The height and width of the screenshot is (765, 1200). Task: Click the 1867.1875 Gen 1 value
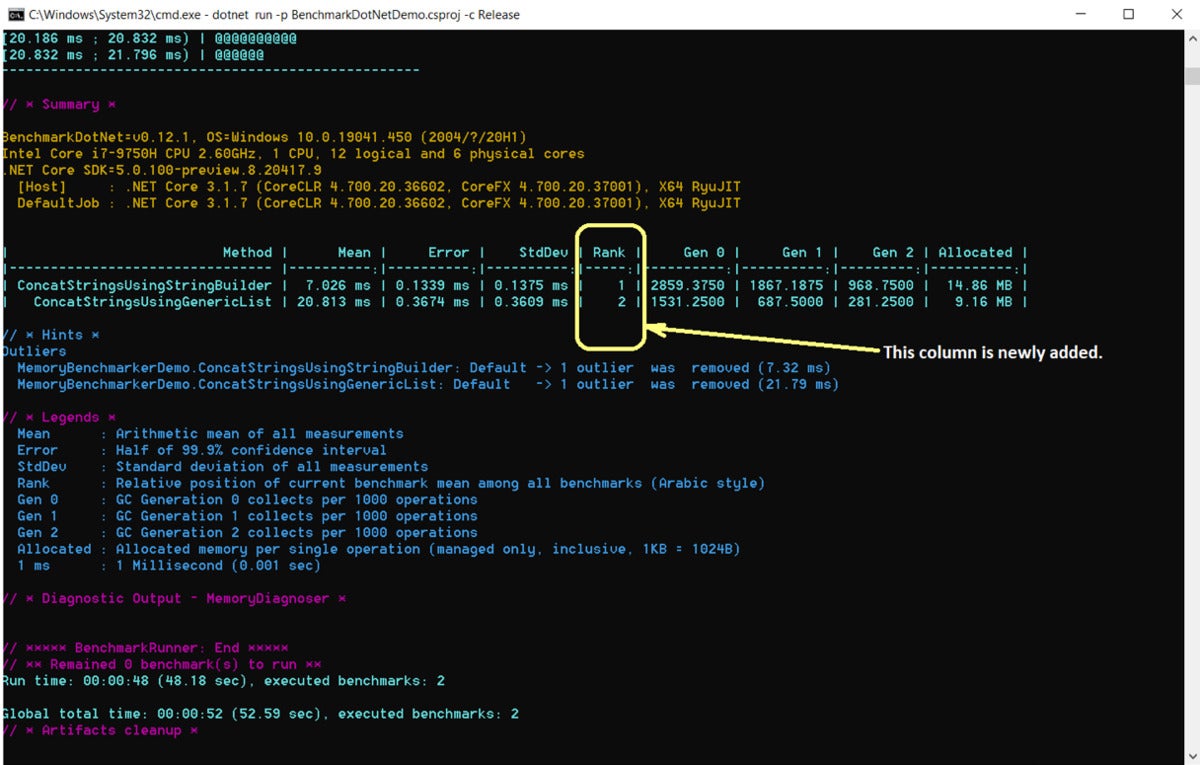[x=786, y=285]
